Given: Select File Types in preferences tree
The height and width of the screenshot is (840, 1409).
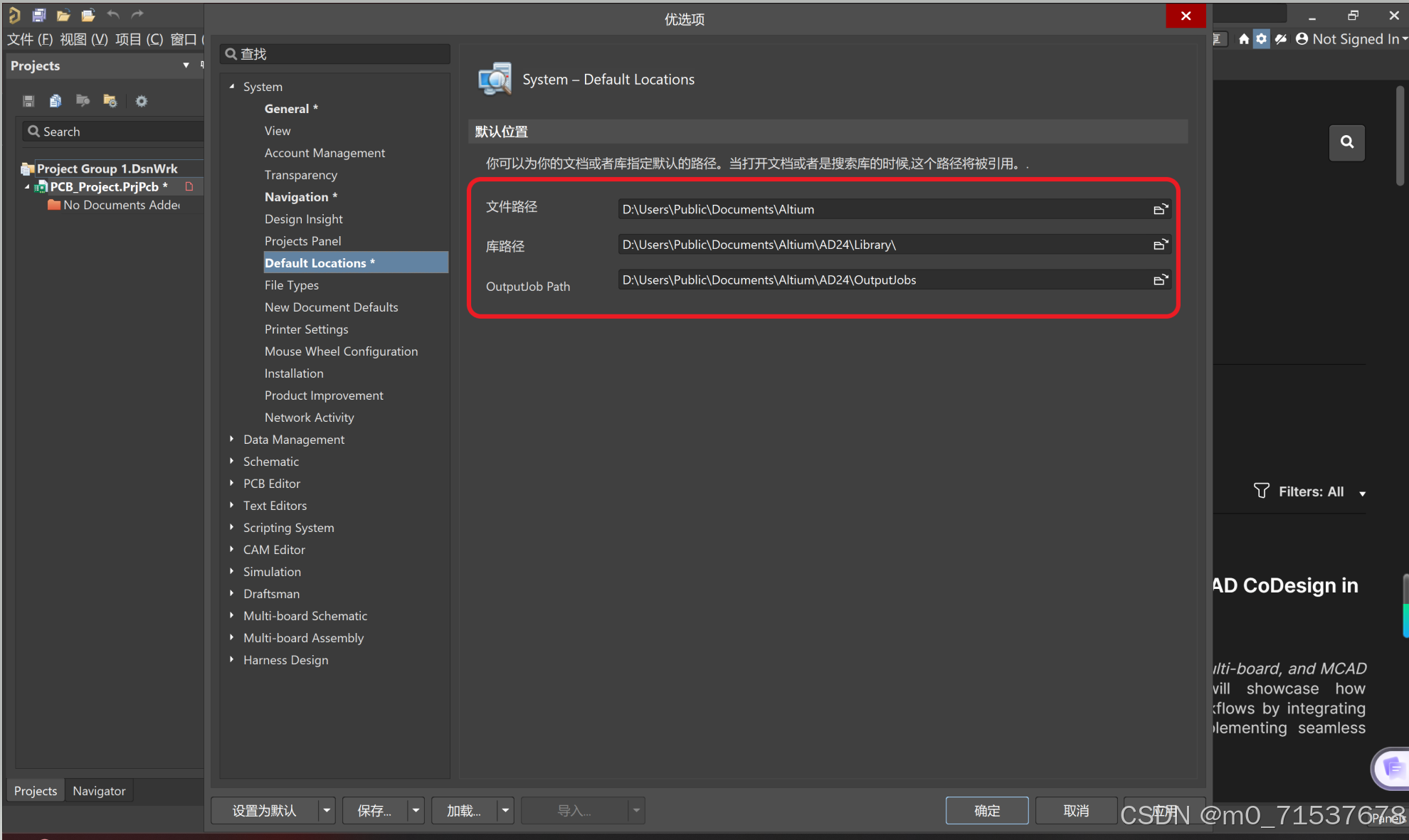Looking at the screenshot, I should (x=292, y=285).
